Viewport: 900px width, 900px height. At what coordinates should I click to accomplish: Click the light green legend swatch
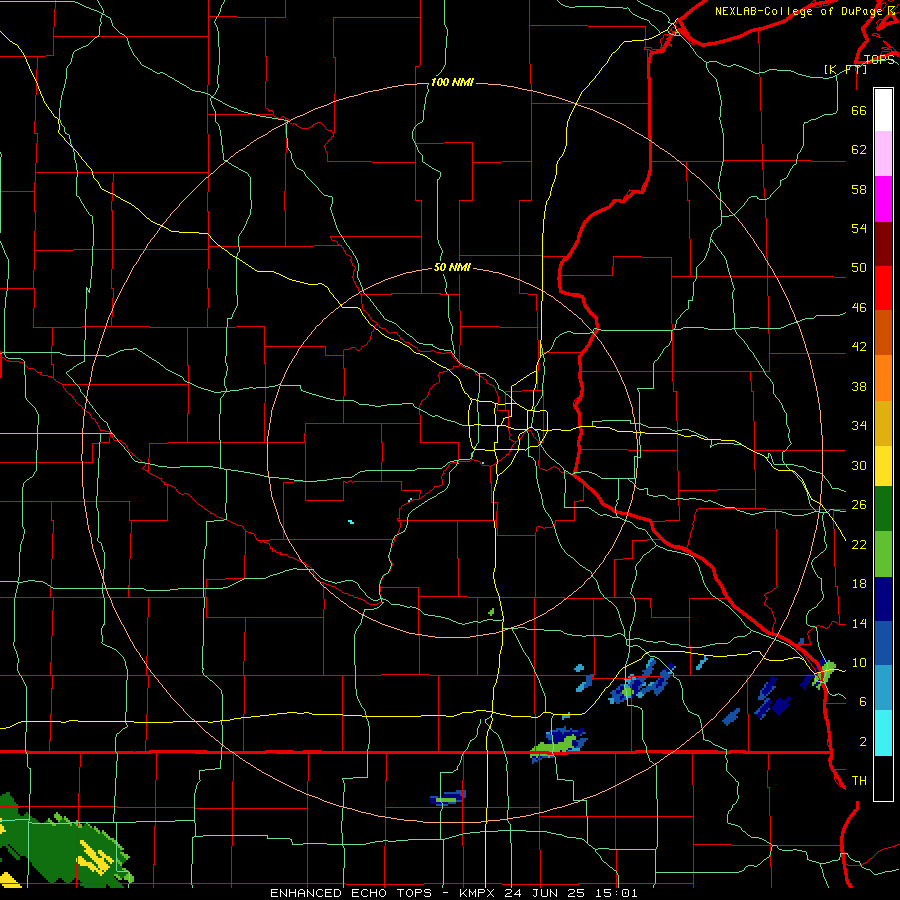[883, 554]
